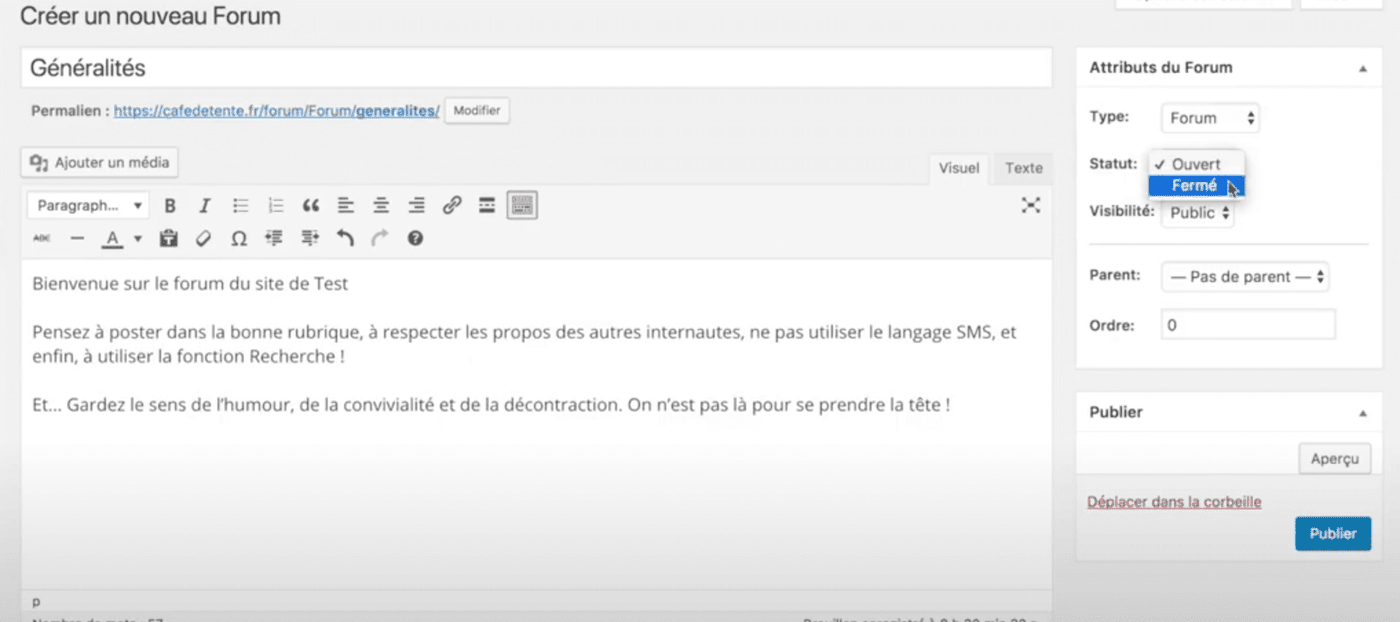This screenshot has height=622, width=1400.
Task: Toggle distraction-free writing mode
Action: 1031,205
